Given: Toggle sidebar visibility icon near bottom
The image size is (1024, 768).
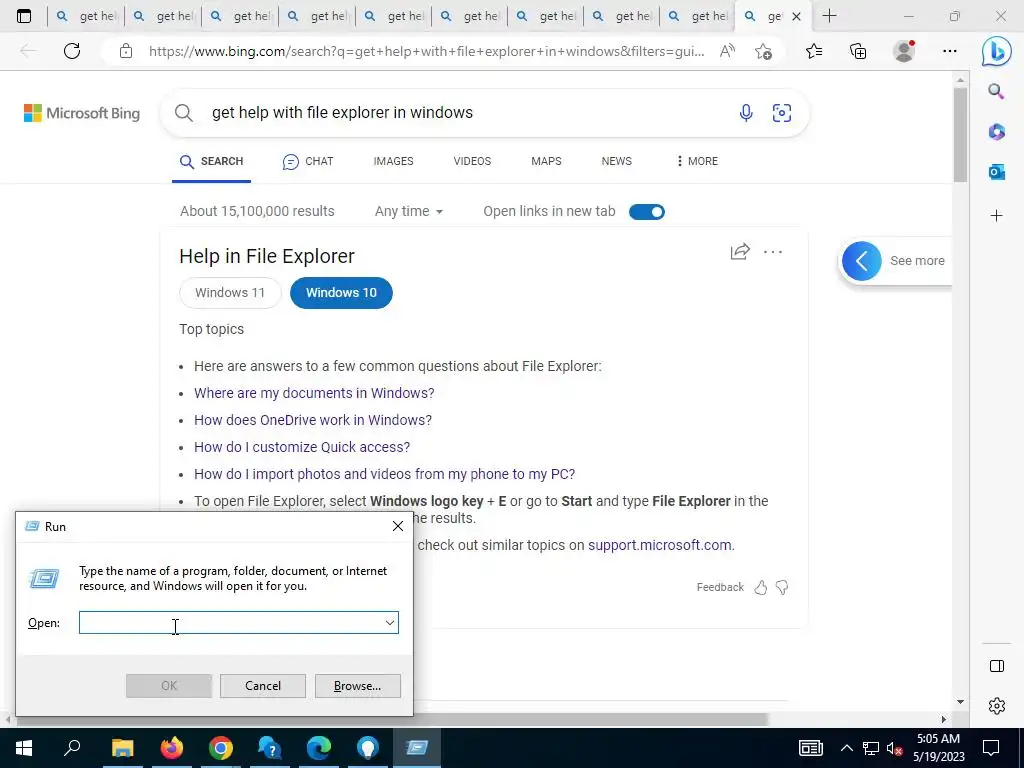Looking at the screenshot, I should click(x=997, y=666).
